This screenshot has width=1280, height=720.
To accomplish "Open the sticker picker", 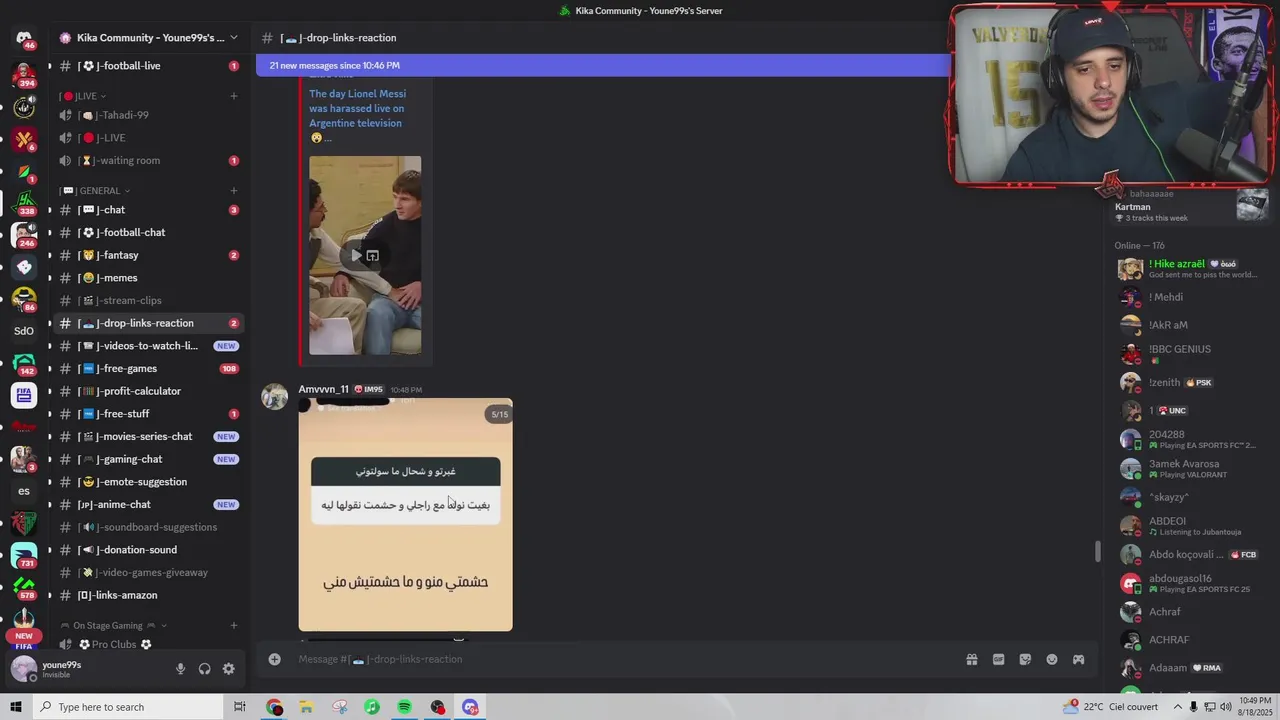I will (1025, 659).
